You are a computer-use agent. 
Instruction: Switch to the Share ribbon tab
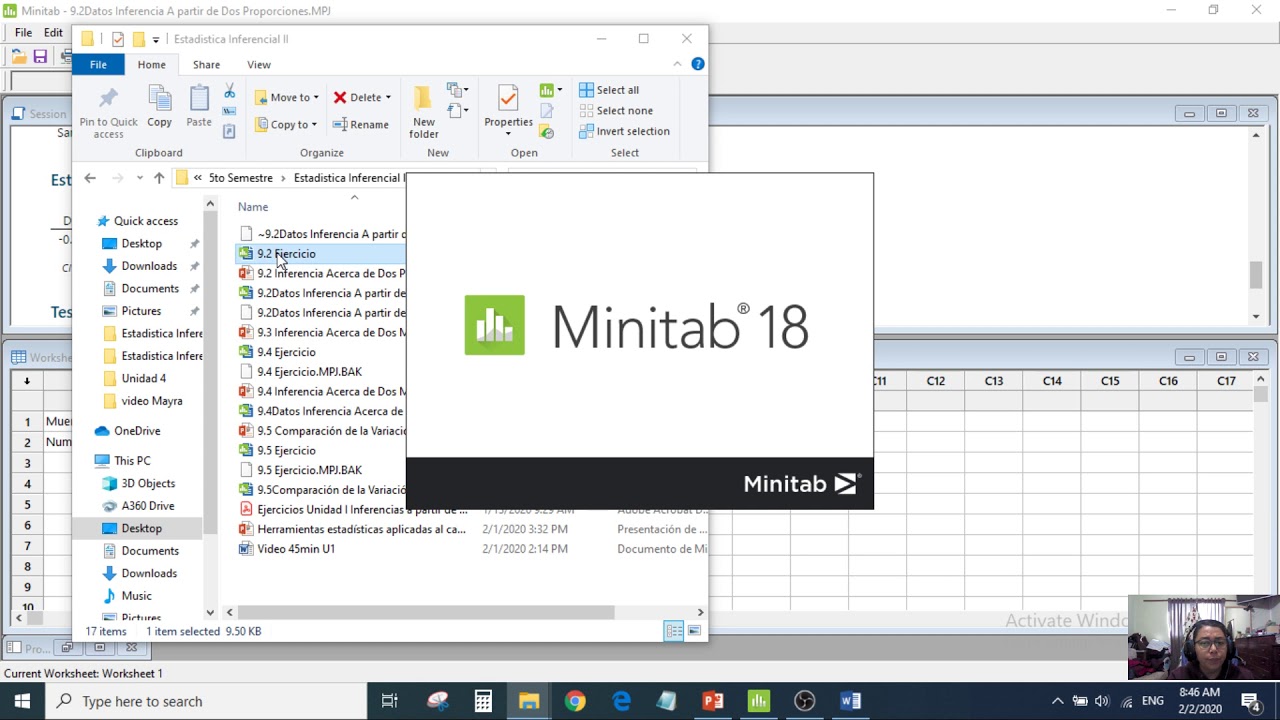[x=206, y=65]
